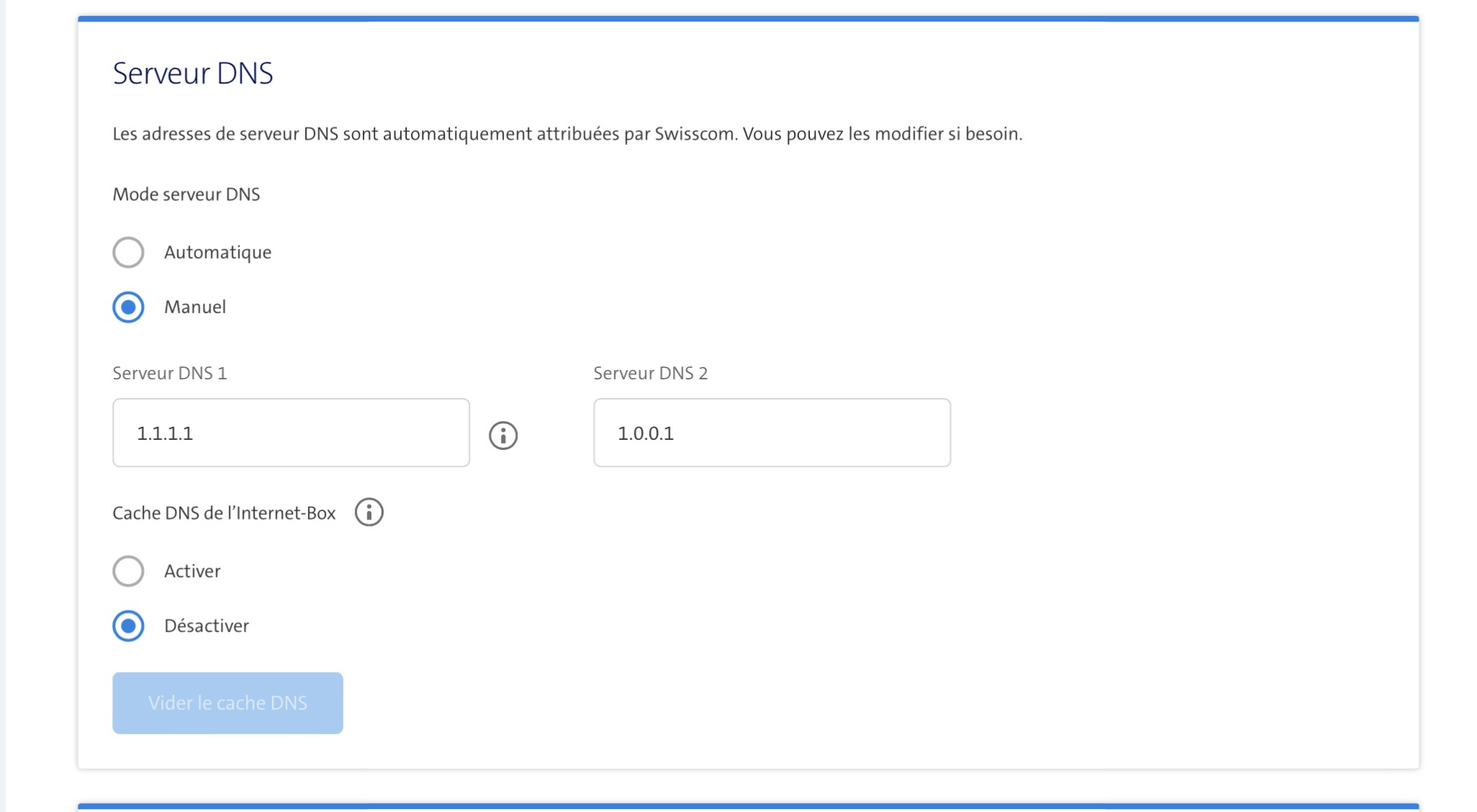Open the info icon beside Serveur DNS 1

tap(503, 436)
